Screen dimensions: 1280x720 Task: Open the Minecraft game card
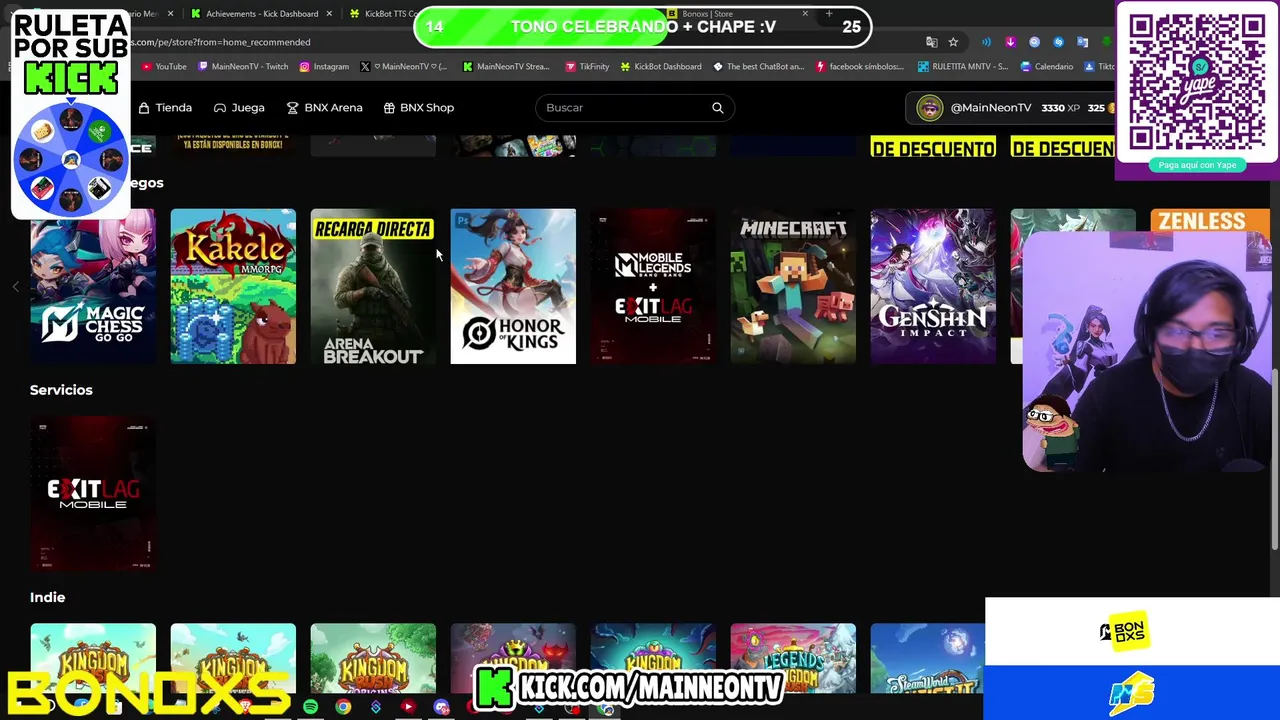tap(793, 286)
